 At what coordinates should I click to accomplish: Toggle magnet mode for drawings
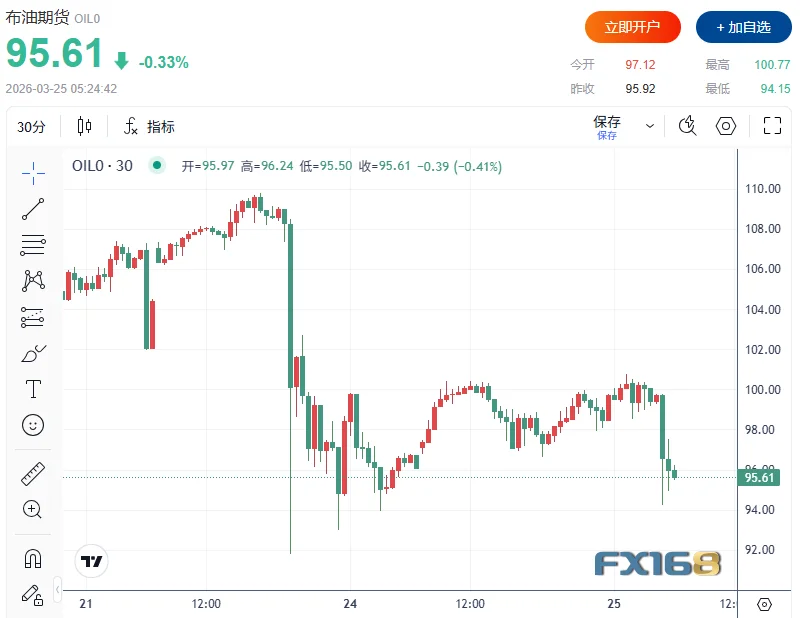pyautogui.click(x=33, y=557)
